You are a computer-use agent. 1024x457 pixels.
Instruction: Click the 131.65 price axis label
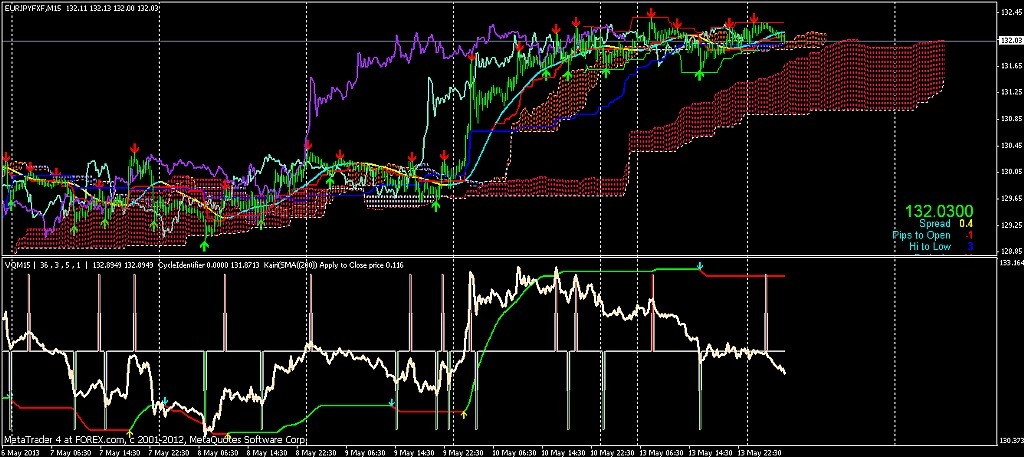1010,66
